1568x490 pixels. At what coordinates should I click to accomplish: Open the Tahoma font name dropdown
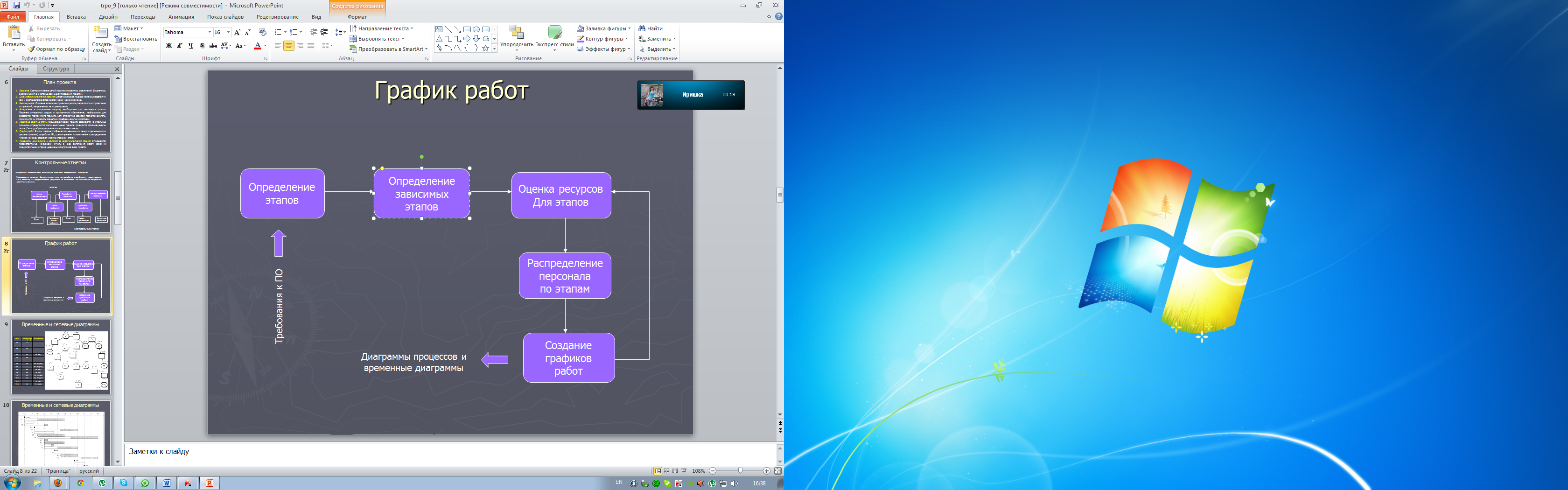[210, 32]
